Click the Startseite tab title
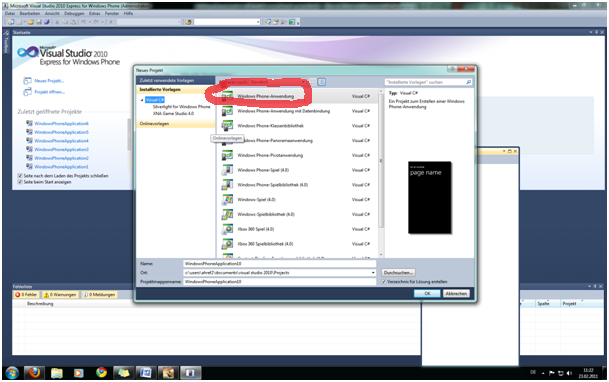The image size is (609, 382). pos(21,33)
